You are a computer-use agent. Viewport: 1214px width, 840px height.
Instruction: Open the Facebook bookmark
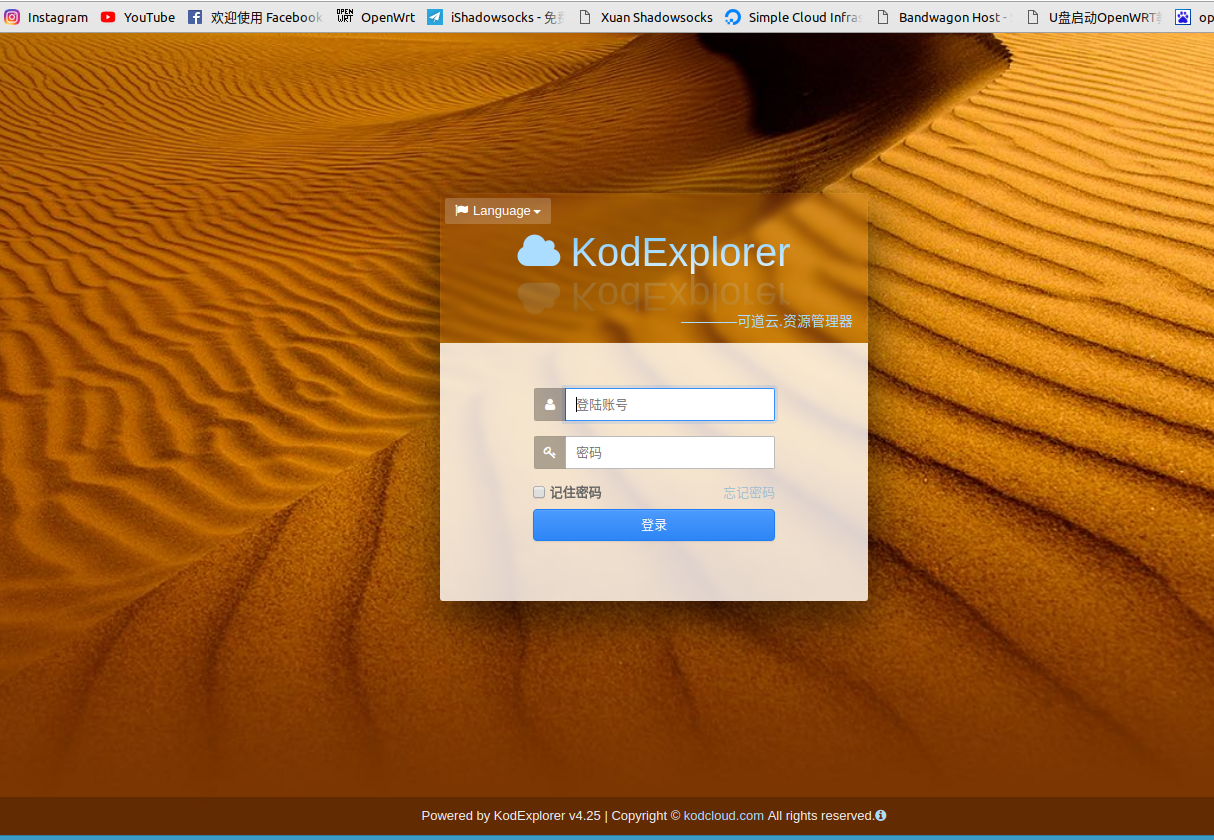[x=255, y=17]
